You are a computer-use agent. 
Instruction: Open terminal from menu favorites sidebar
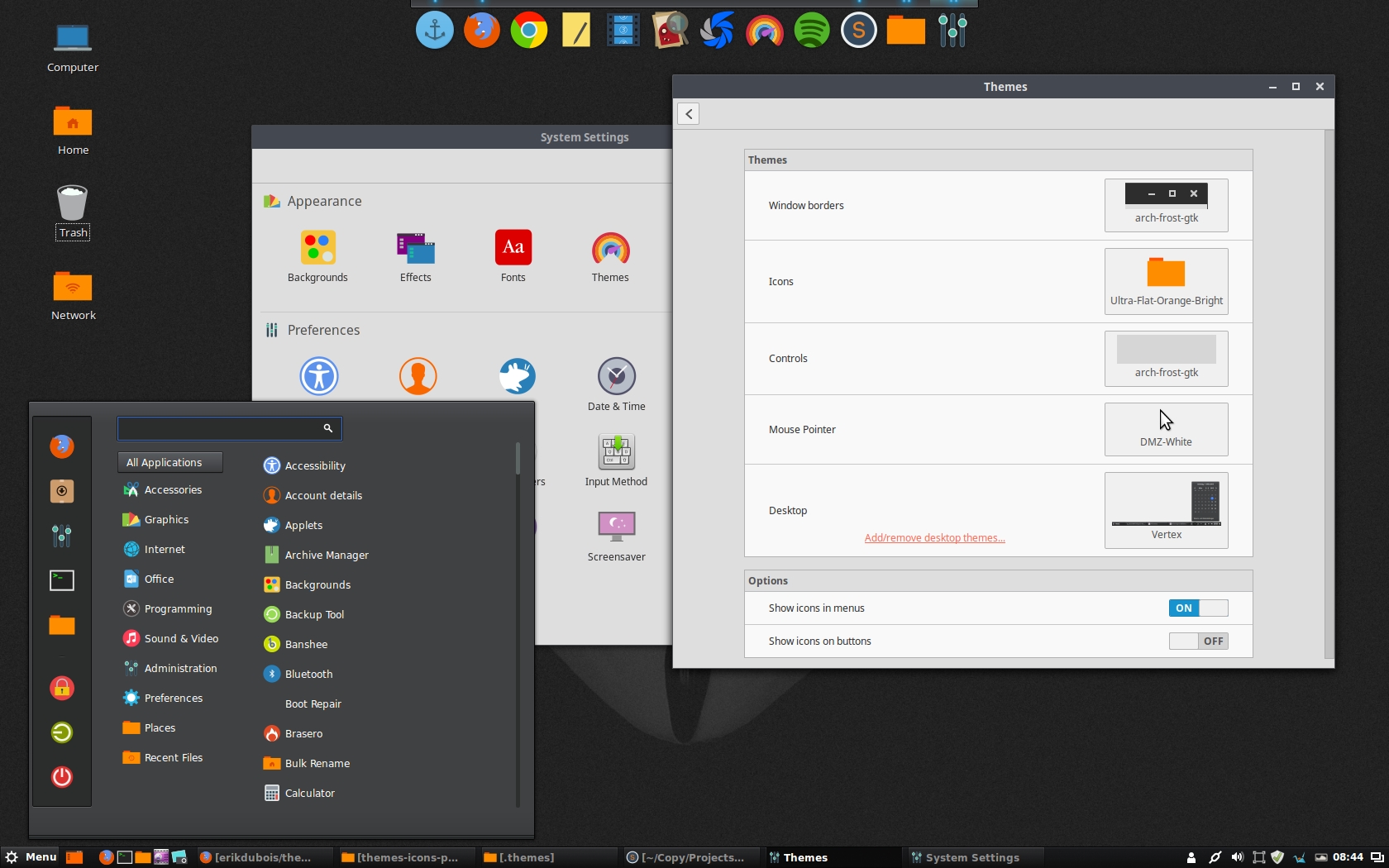coord(62,580)
